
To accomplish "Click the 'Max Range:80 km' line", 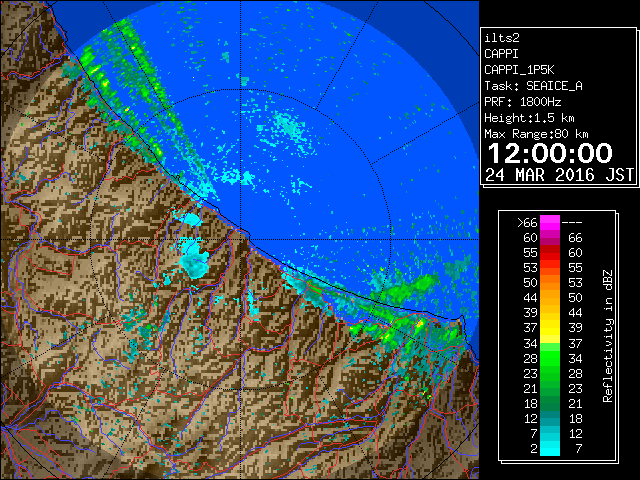I will [536, 134].
